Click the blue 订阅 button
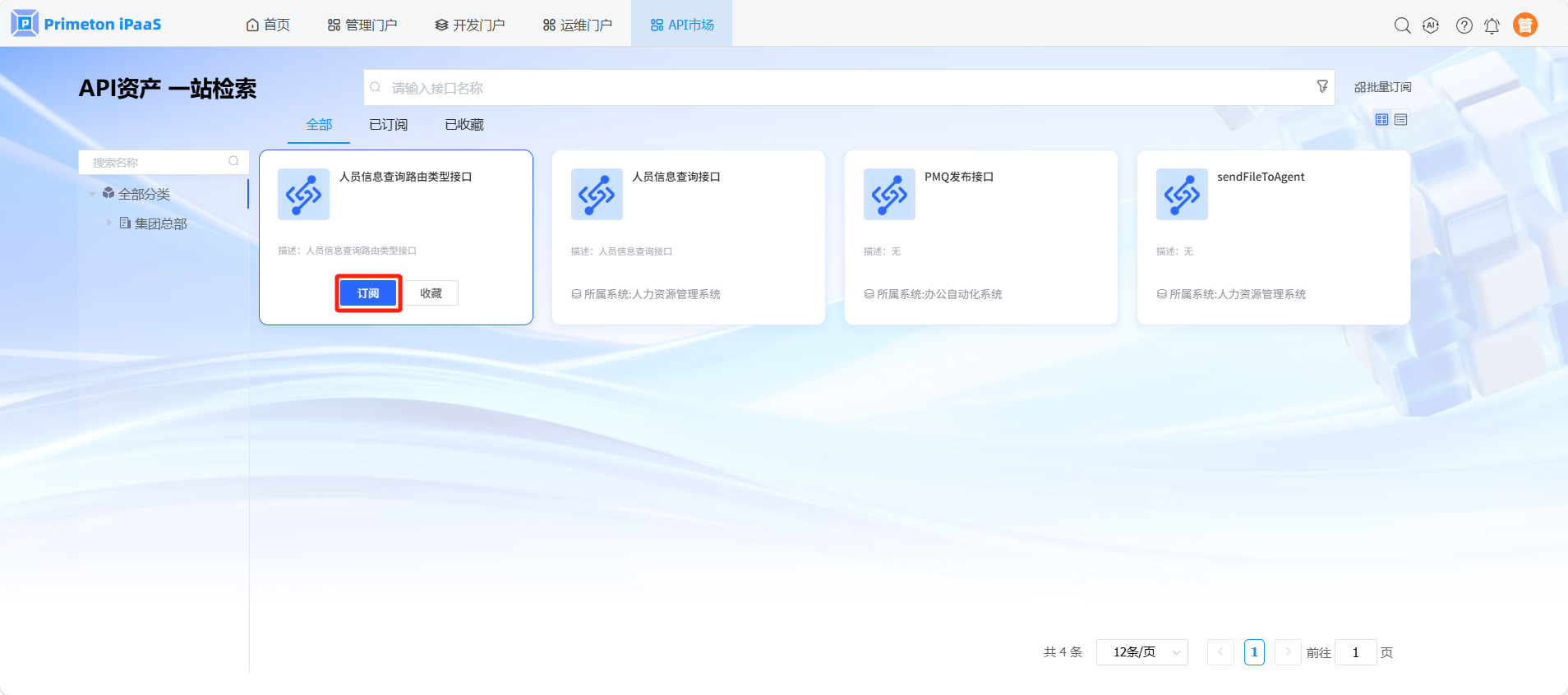The image size is (1568, 695). [368, 293]
